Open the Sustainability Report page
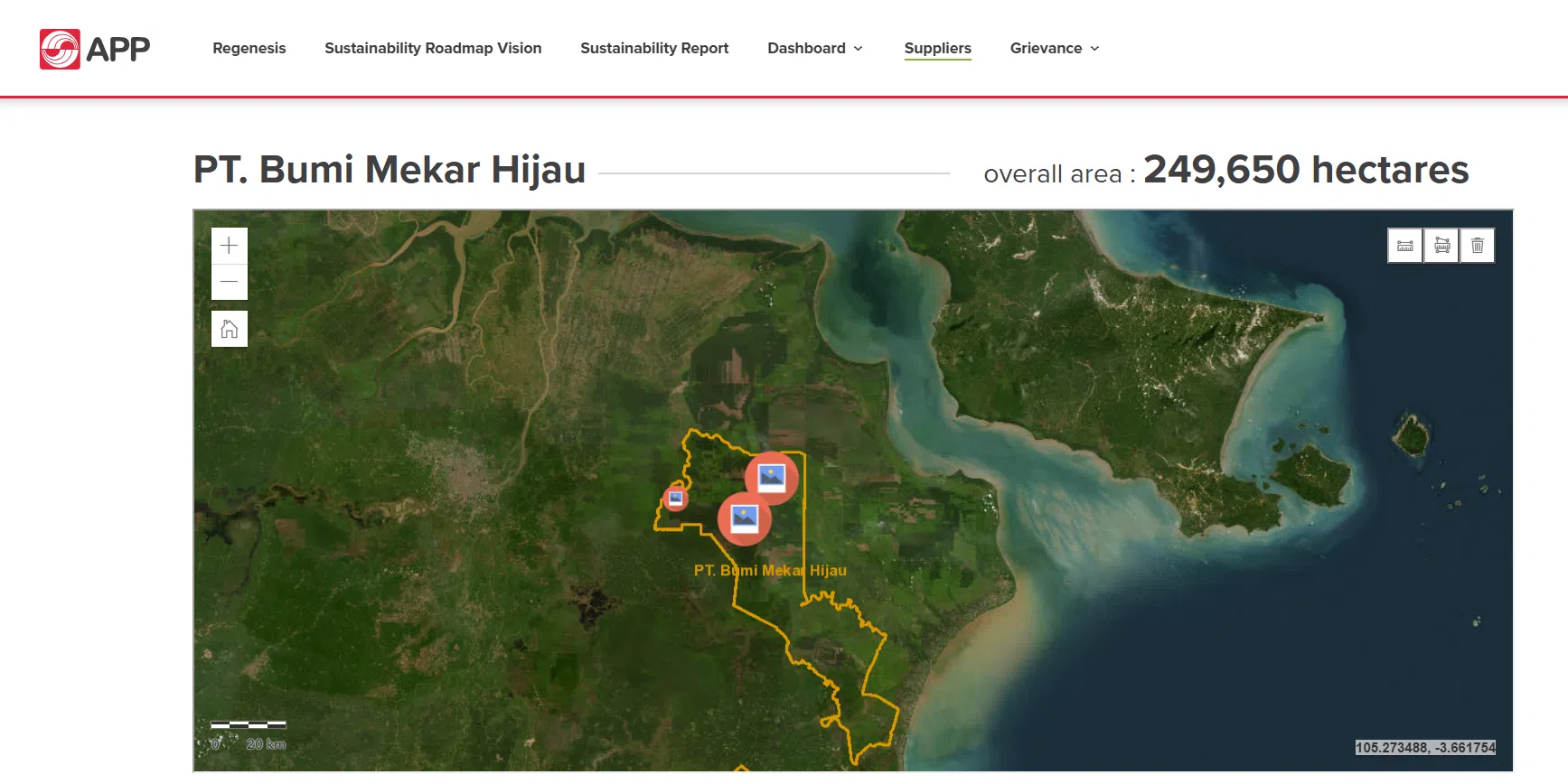Image resolution: width=1568 pixels, height=784 pixels. coord(654,49)
